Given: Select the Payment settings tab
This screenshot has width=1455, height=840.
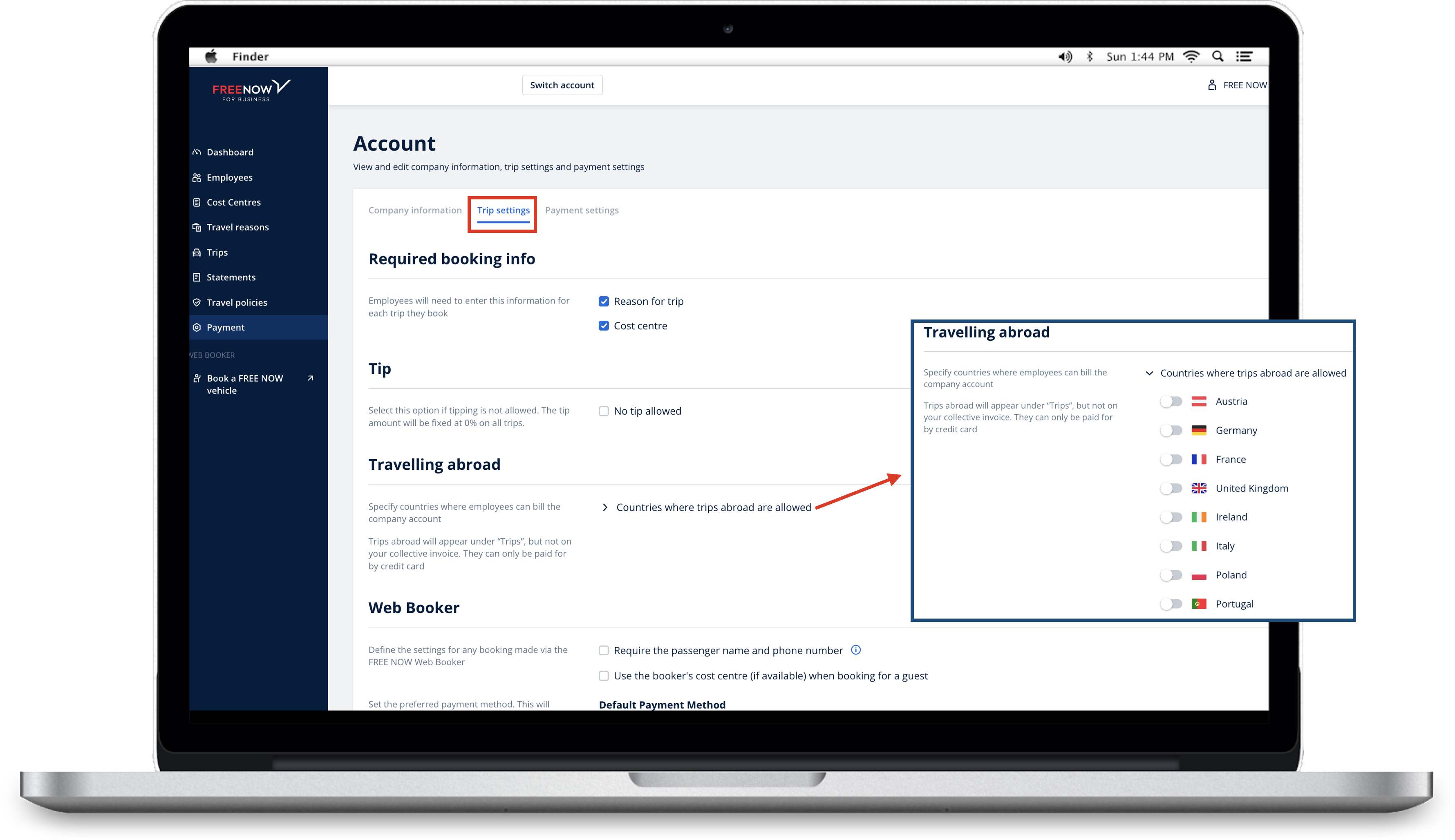Looking at the screenshot, I should (x=582, y=210).
